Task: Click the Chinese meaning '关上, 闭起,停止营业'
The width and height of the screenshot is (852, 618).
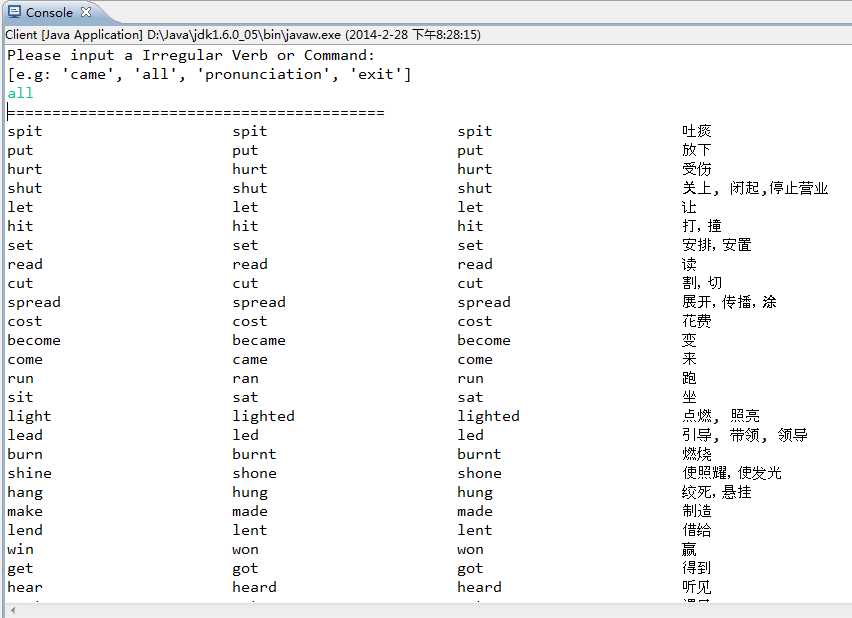Action: 755,189
